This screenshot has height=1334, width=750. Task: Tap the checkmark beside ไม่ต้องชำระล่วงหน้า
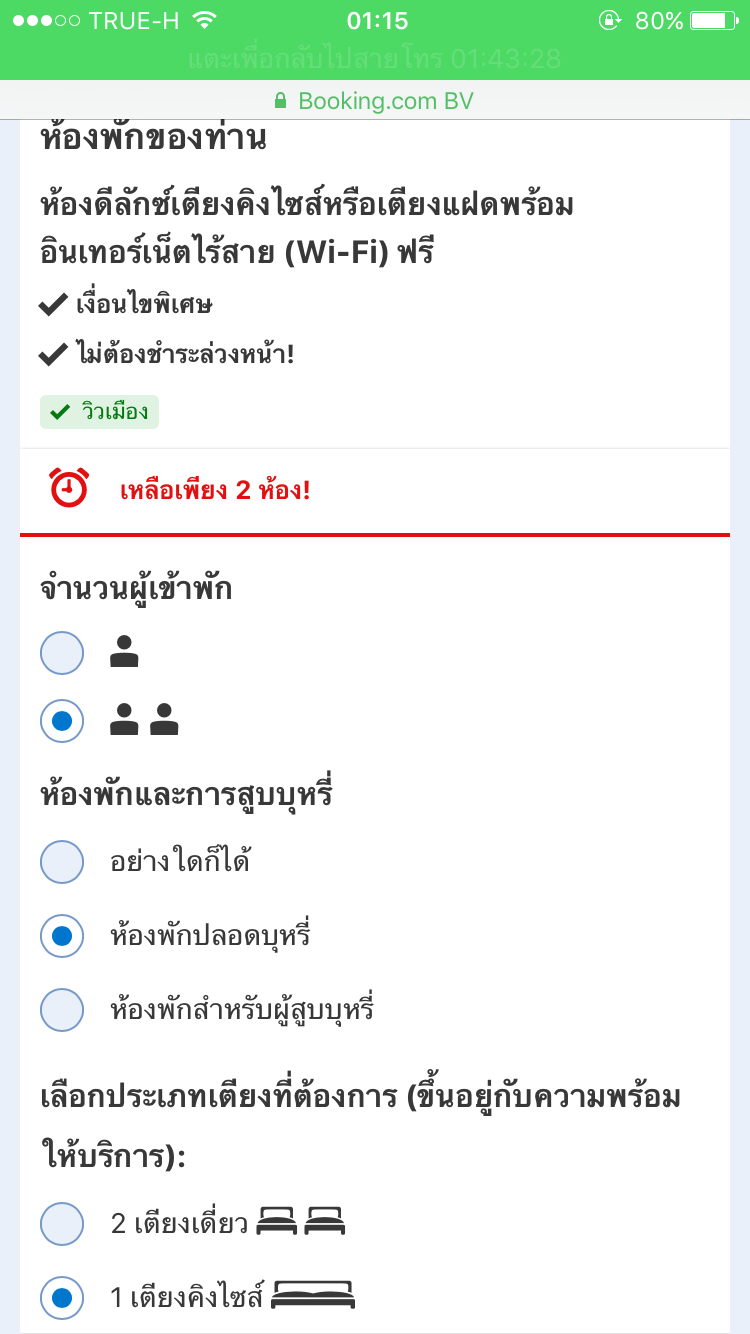53,353
